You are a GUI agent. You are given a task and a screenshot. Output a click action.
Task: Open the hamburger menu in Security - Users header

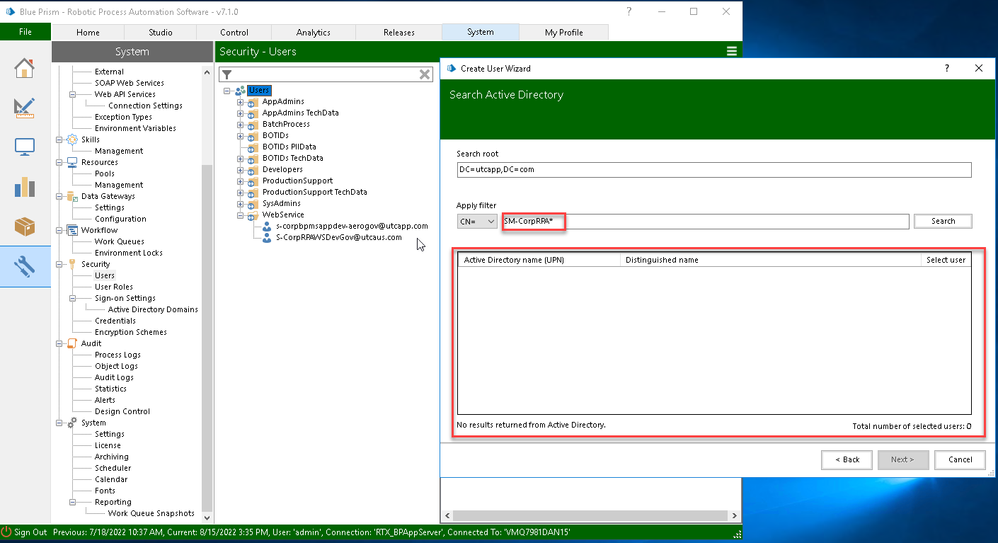pyautogui.click(x=732, y=52)
